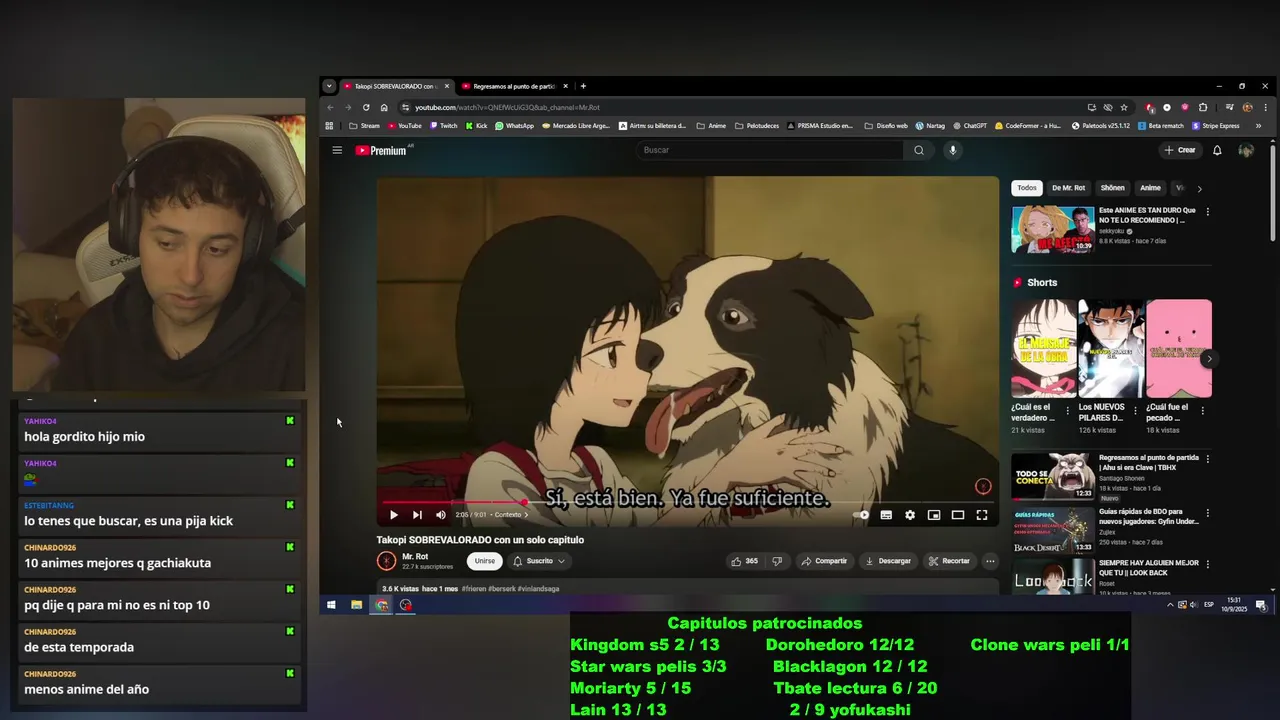Switch to 'Regresamos al punto de partida' browser tab
This screenshot has height=720, width=1280.
click(514, 86)
